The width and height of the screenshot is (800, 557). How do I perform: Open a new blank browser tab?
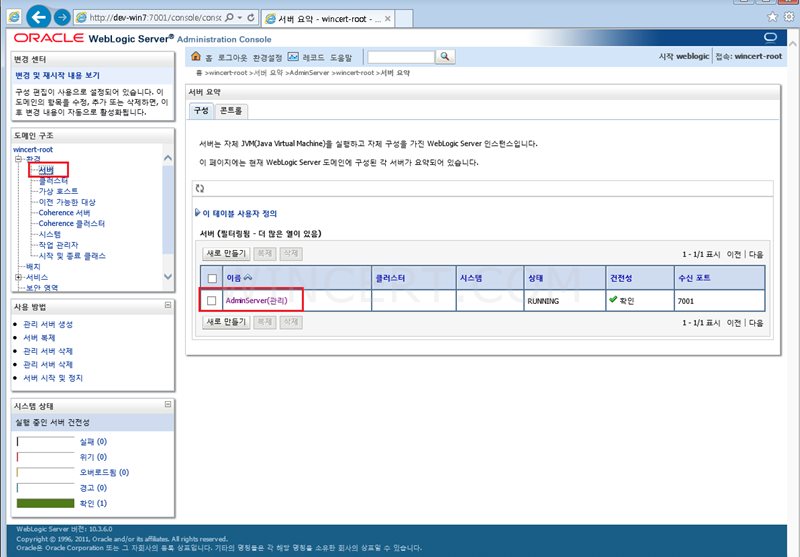tap(404, 19)
